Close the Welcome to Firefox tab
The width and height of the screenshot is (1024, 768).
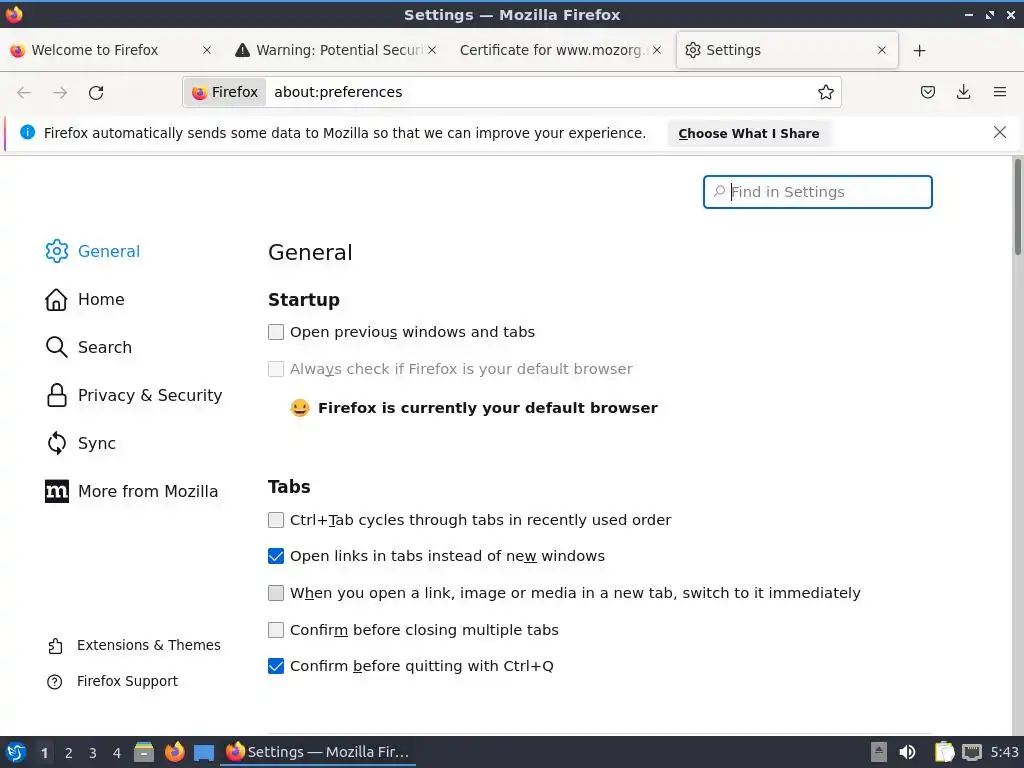click(206, 50)
